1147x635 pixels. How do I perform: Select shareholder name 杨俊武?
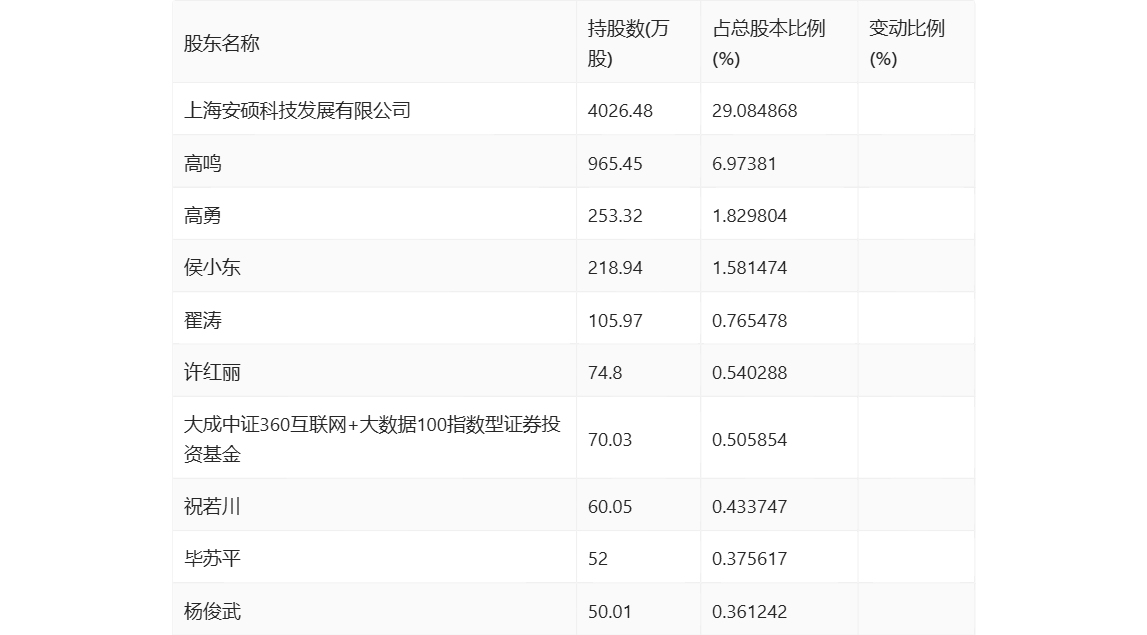pos(212,612)
